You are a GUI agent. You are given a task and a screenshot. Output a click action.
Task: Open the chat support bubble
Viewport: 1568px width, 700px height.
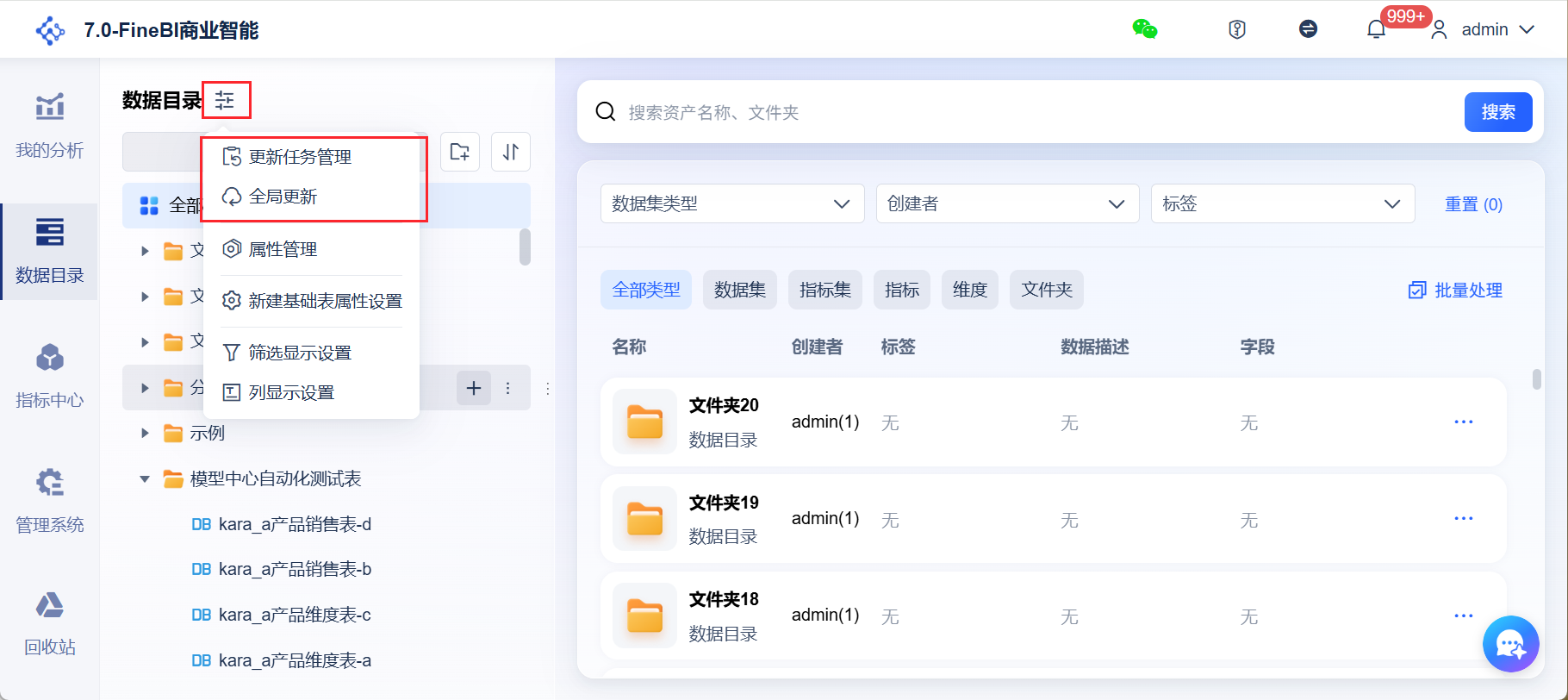coord(1511,644)
